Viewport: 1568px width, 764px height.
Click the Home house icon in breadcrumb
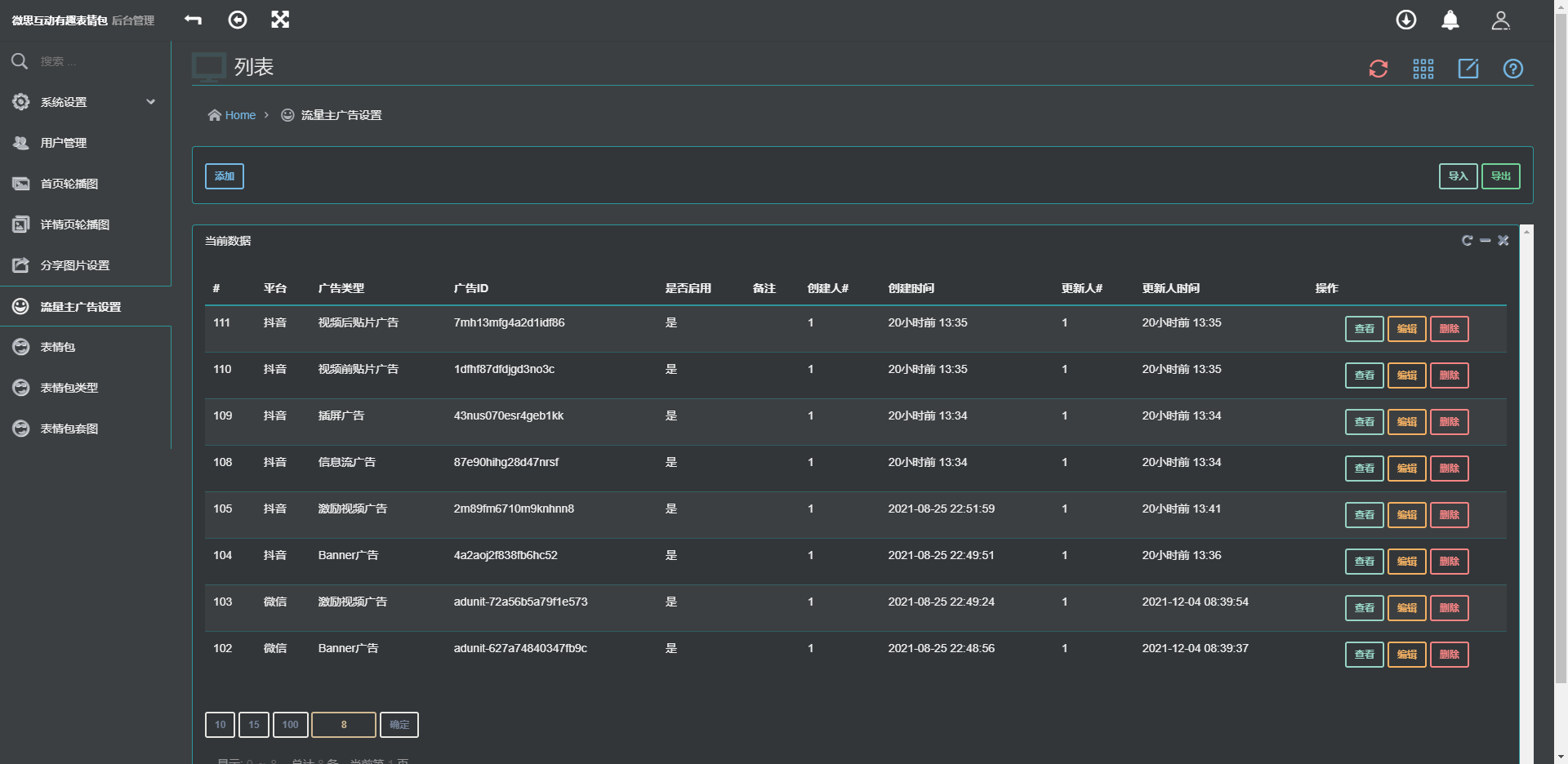[x=215, y=115]
